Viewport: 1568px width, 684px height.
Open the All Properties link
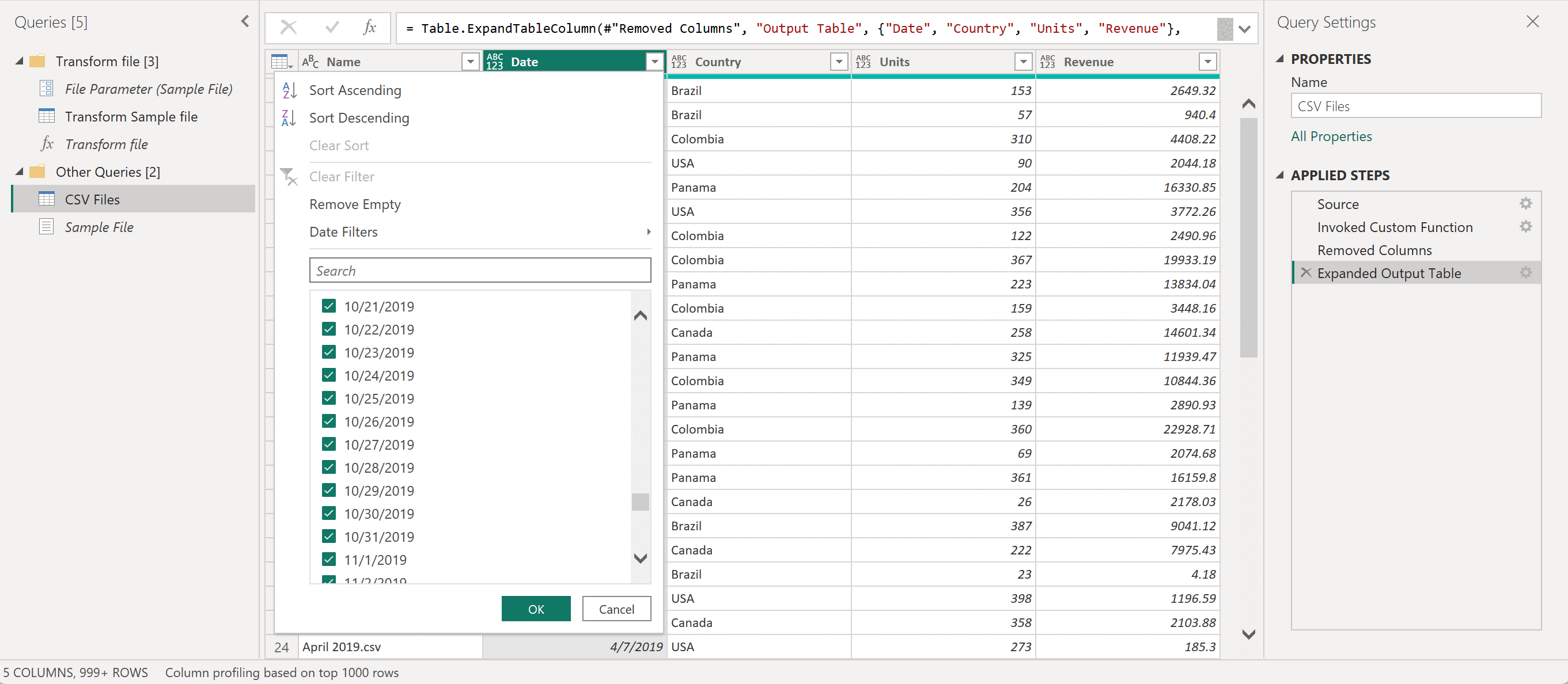[1331, 136]
